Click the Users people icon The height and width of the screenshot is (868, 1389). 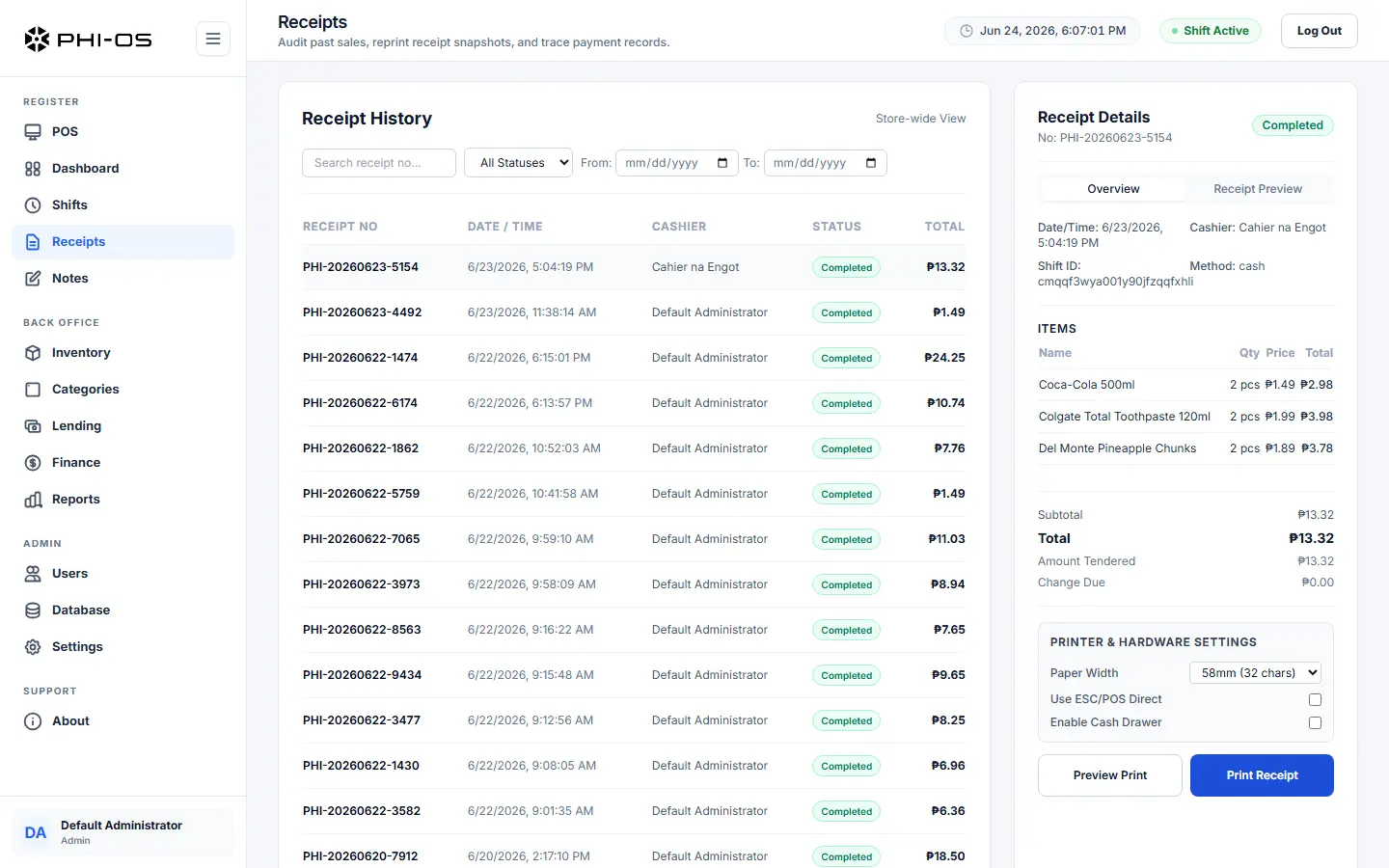coord(33,574)
